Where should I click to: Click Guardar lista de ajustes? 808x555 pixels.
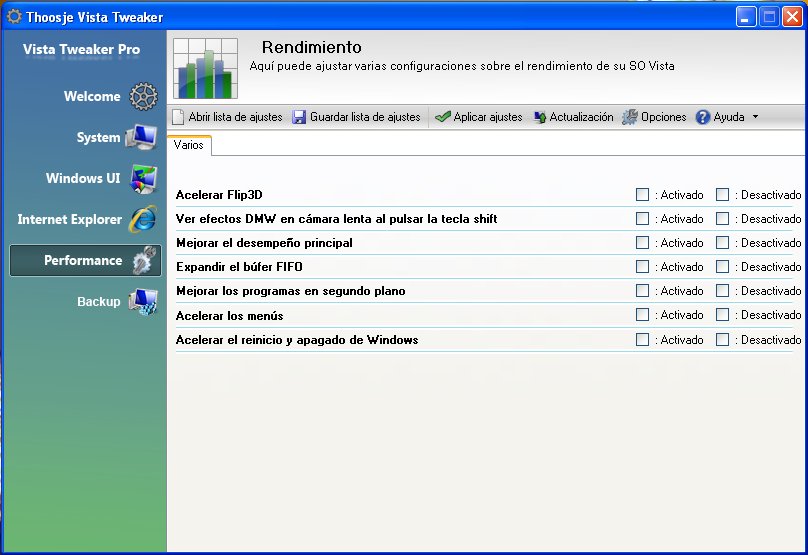click(x=365, y=117)
